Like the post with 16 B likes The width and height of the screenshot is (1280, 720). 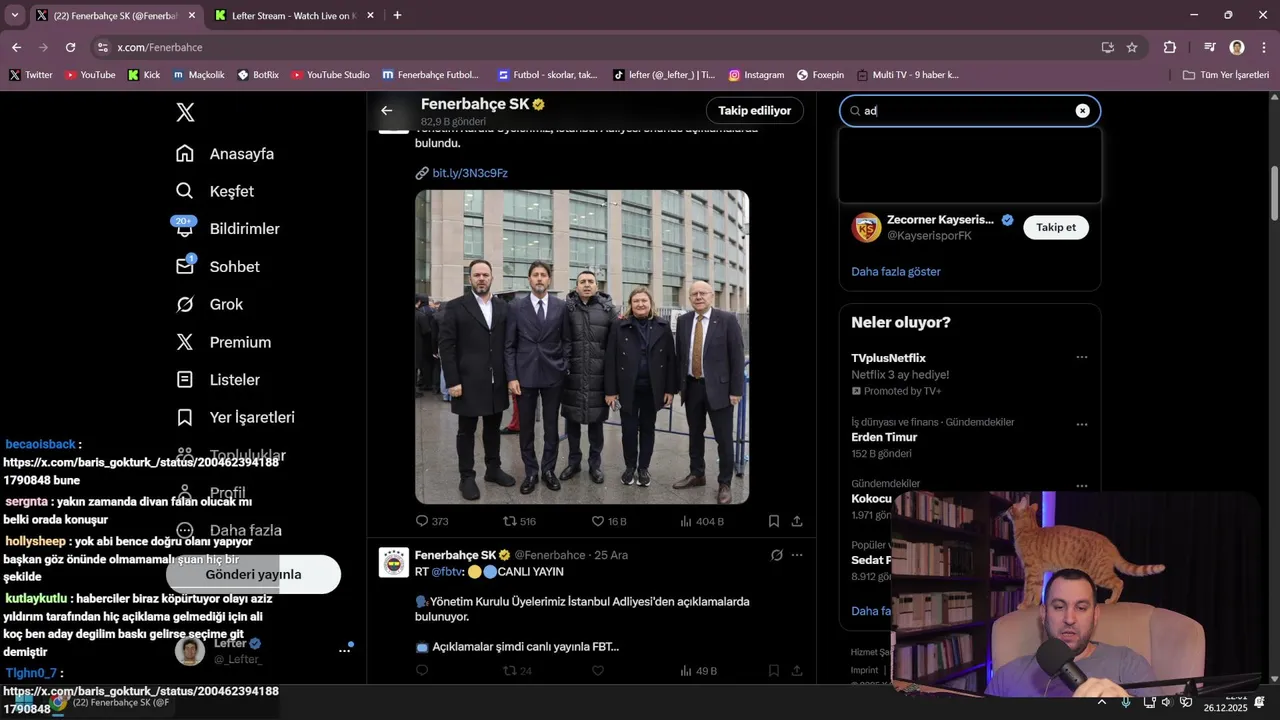click(608, 521)
